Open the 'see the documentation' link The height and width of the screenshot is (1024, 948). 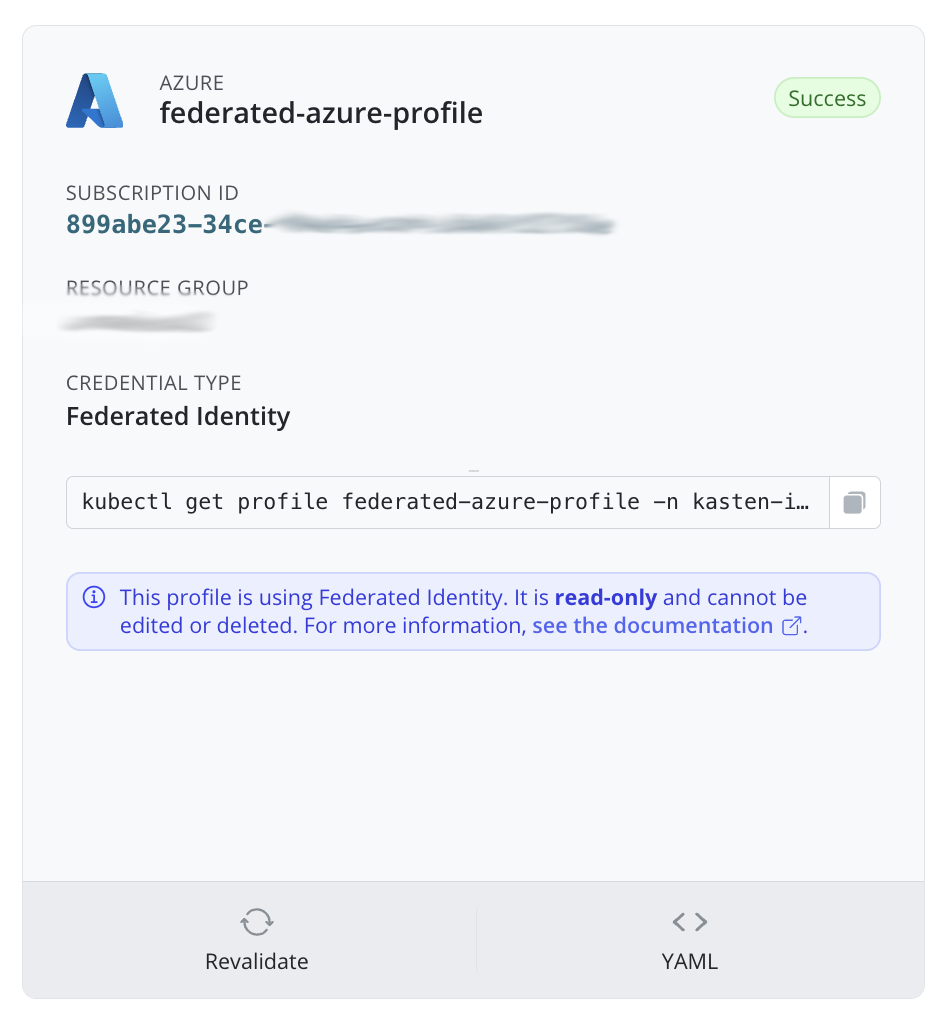[652, 626]
